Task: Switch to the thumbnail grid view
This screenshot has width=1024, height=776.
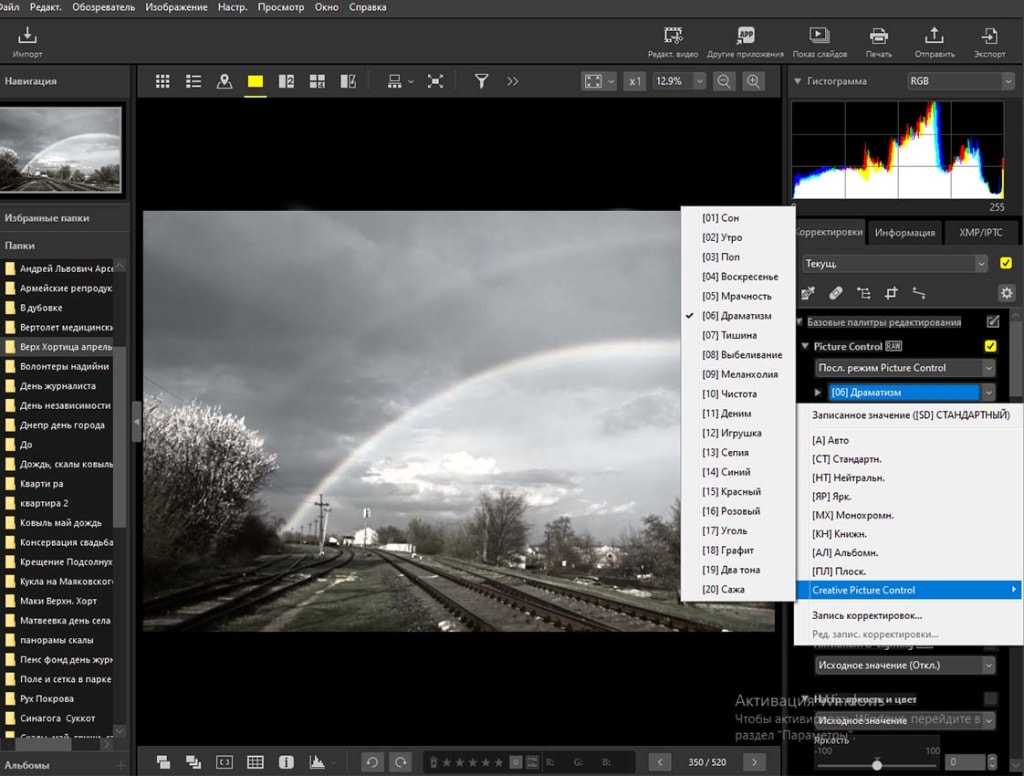Action: (163, 81)
